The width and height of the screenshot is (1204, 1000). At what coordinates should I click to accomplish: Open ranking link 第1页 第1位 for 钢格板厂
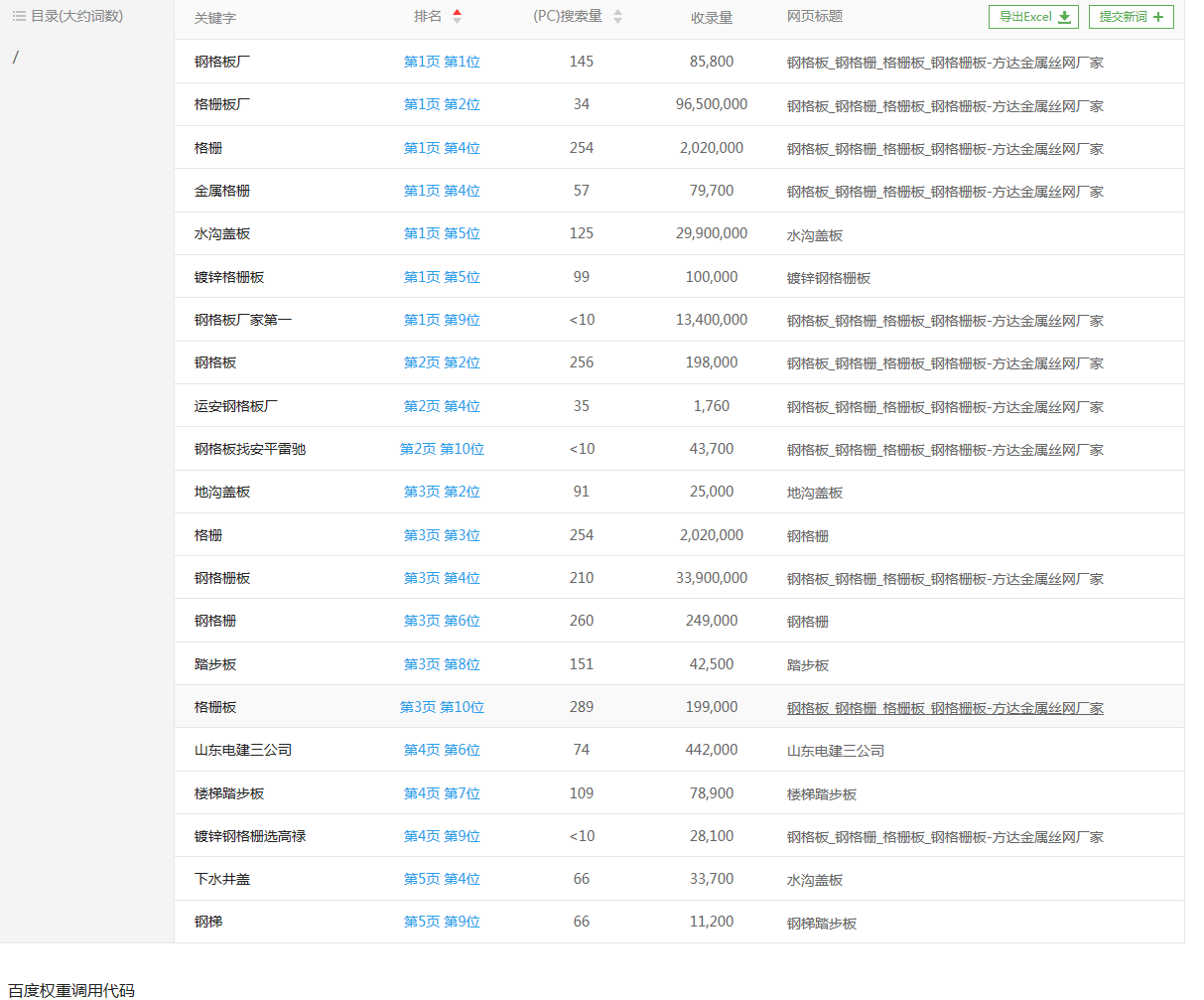click(x=442, y=62)
